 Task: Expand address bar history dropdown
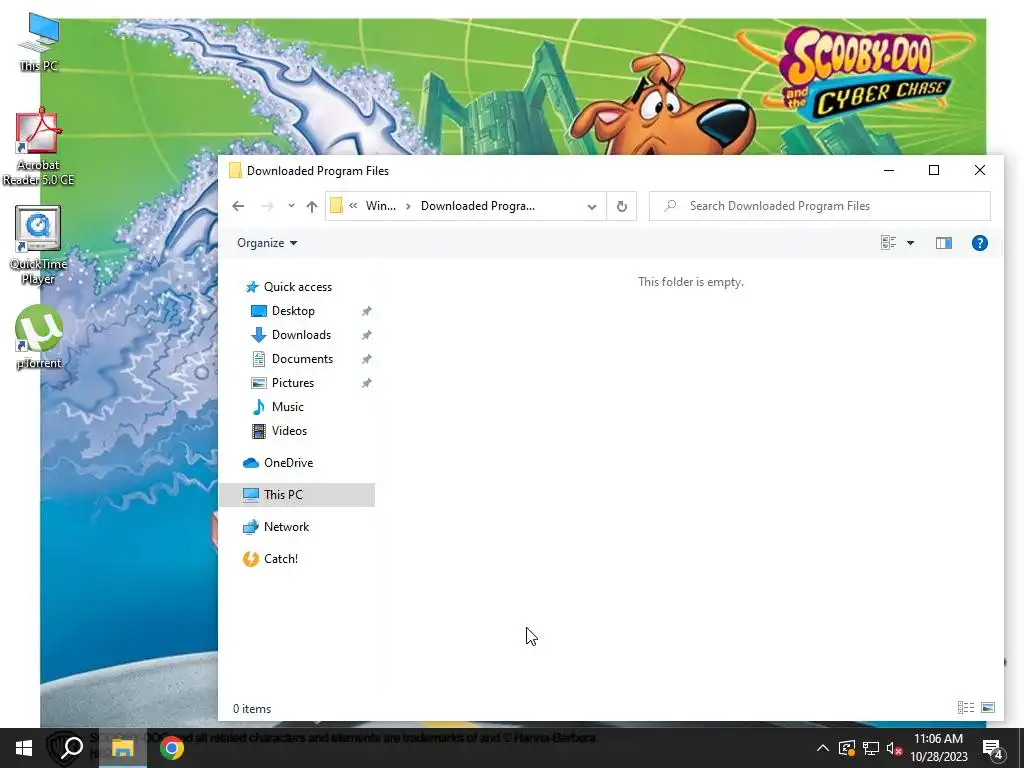[x=592, y=206]
